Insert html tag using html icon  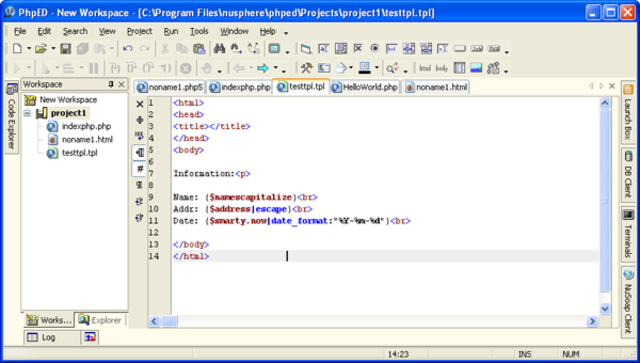(425, 68)
